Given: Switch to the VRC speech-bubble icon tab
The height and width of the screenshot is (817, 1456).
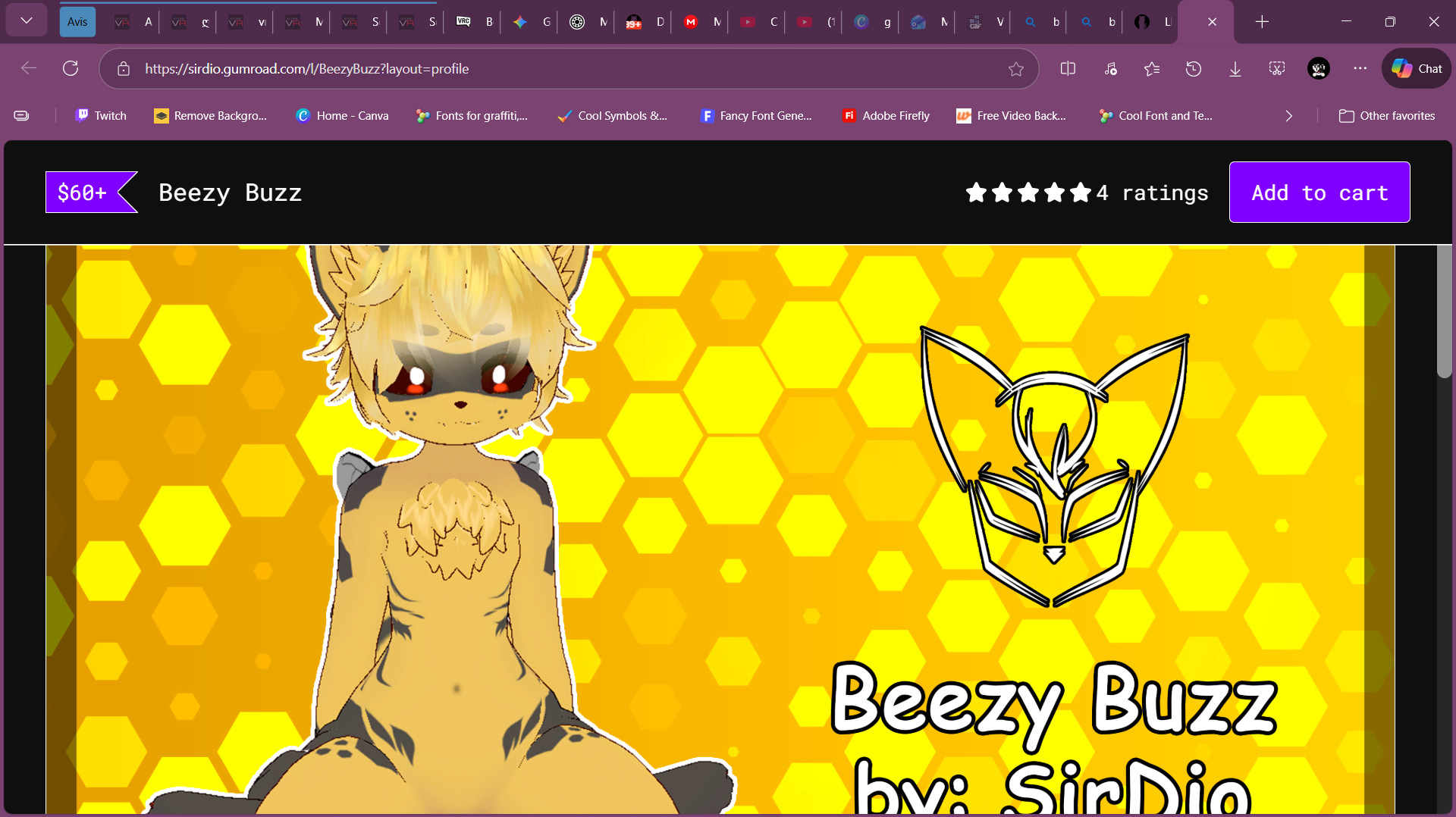Looking at the screenshot, I should click(473, 22).
